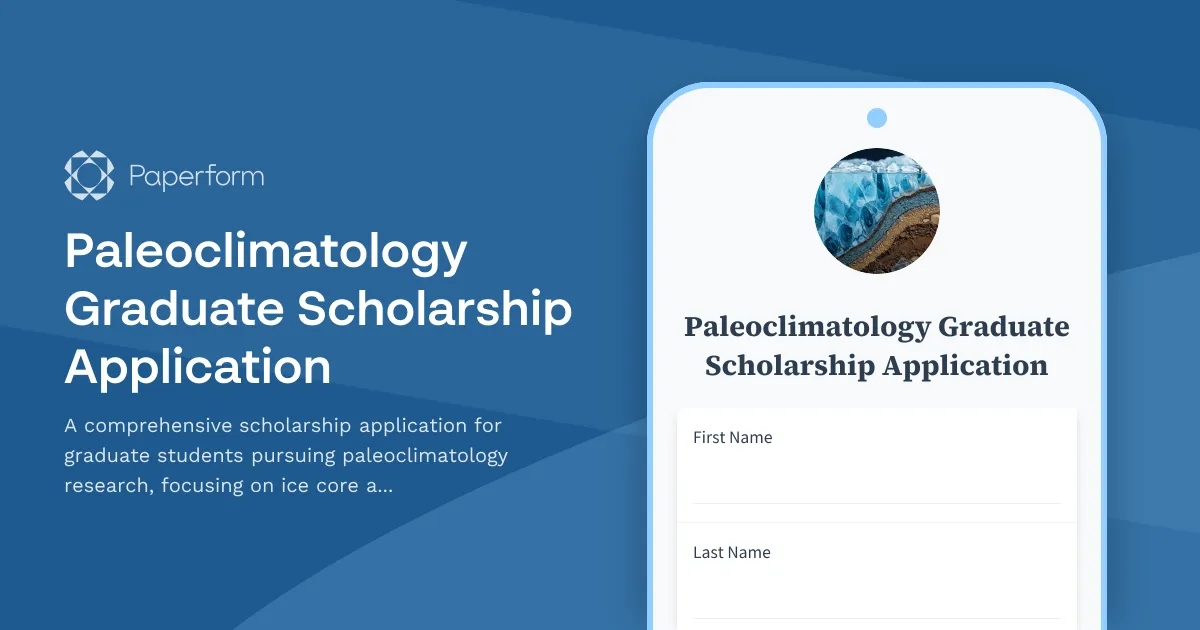Click the 'Scholarship Application' title text
Screen dimensions: 1200x630
coord(875,365)
